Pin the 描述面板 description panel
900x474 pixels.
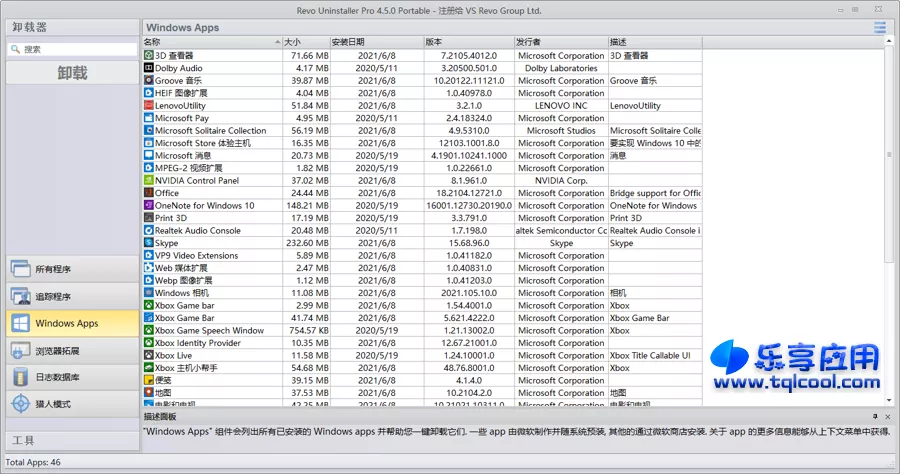coord(875,417)
